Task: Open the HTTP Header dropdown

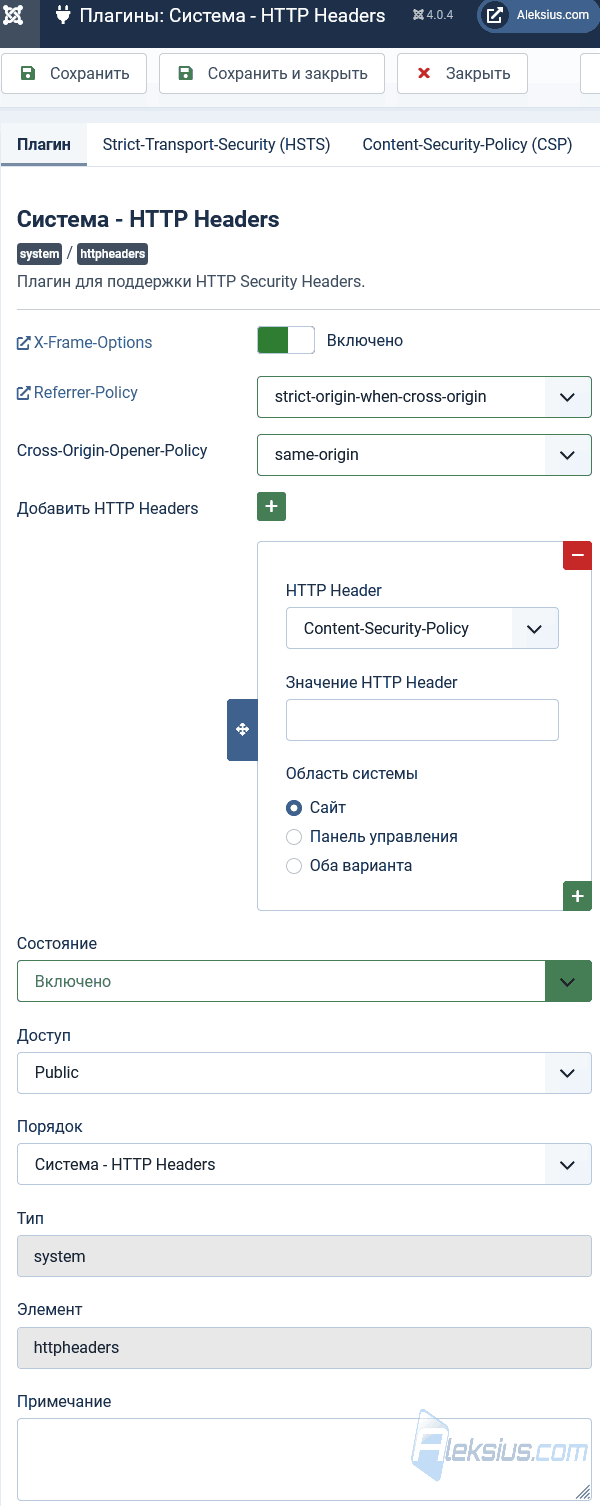Action: (x=422, y=629)
